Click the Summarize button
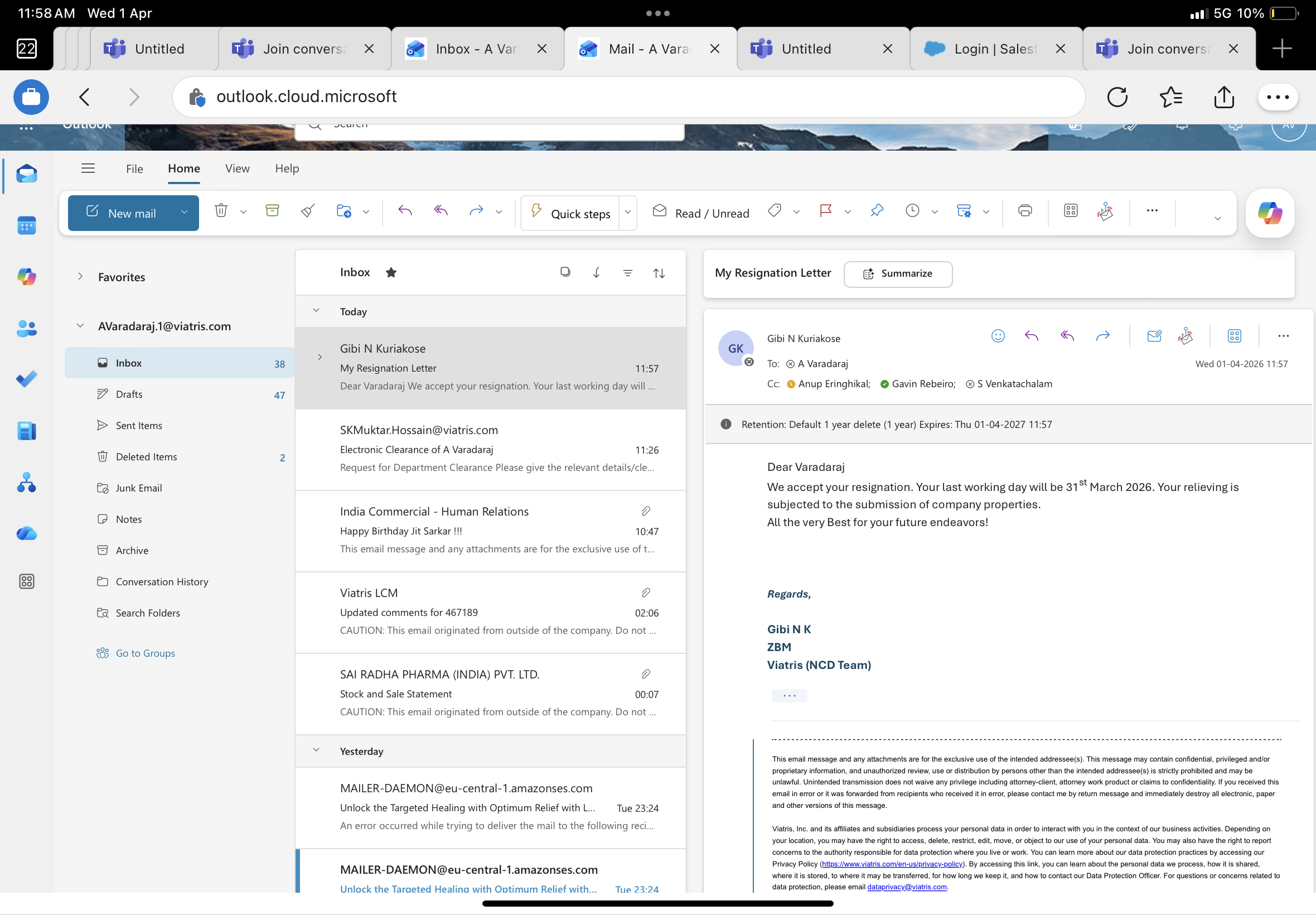Image resolution: width=1316 pixels, height=915 pixels. [898, 274]
